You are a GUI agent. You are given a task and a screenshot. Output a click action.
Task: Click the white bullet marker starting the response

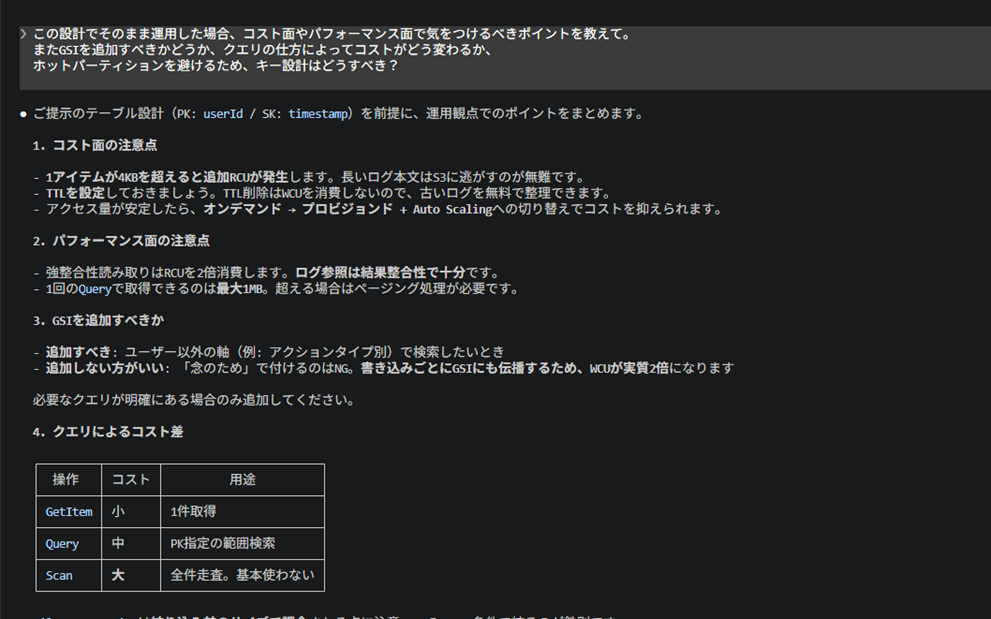click(23, 114)
